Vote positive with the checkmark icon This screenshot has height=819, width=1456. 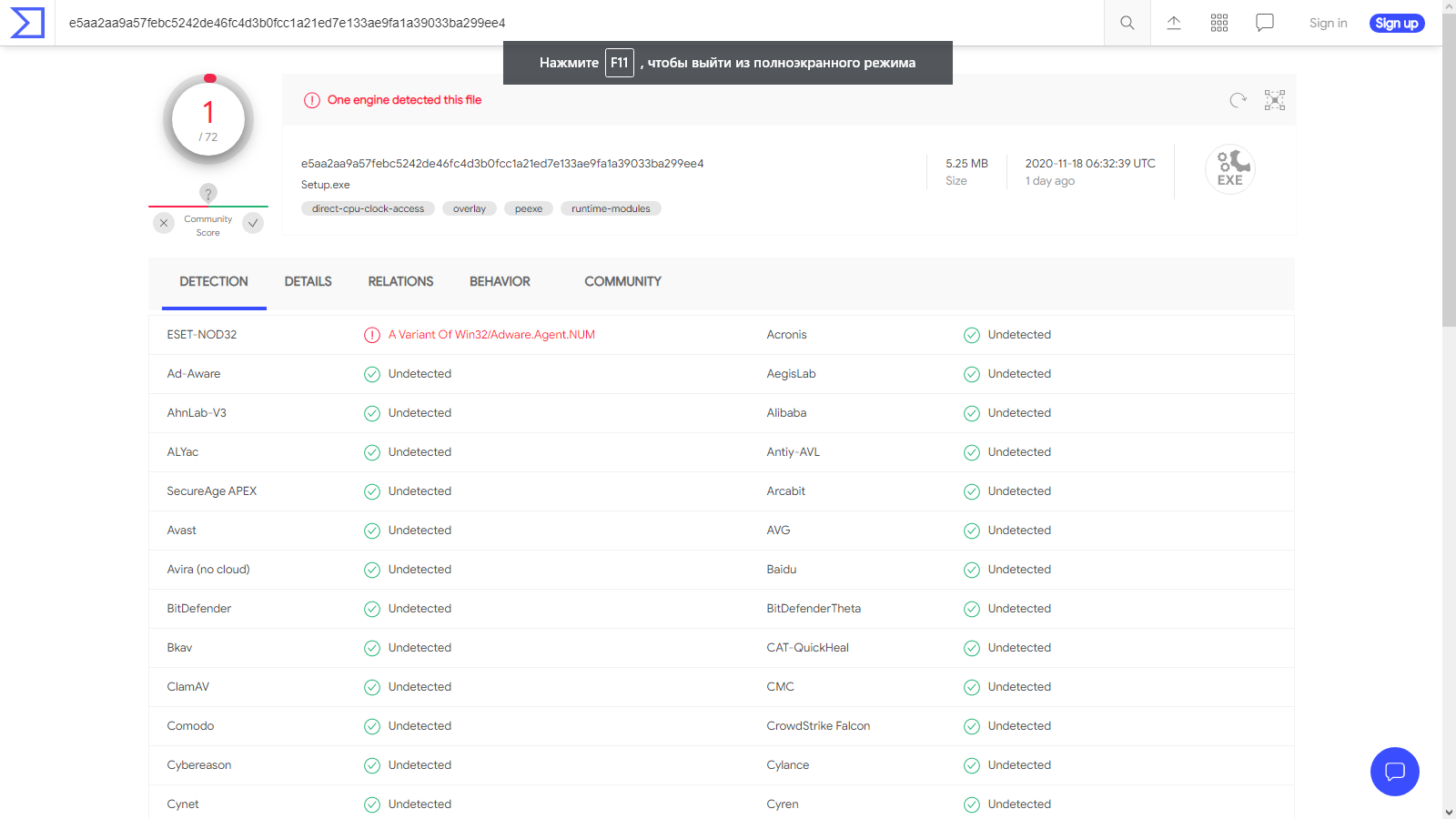(x=253, y=223)
